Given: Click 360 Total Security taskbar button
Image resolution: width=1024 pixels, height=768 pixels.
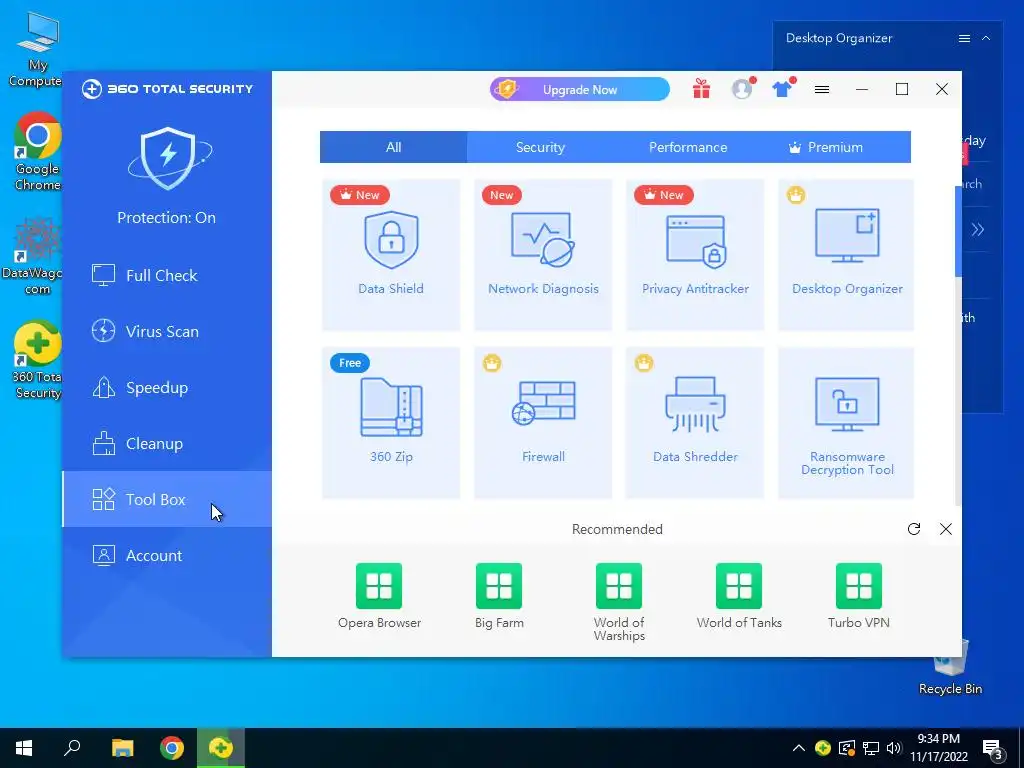Looking at the screenshot, I should pos(221,748).
